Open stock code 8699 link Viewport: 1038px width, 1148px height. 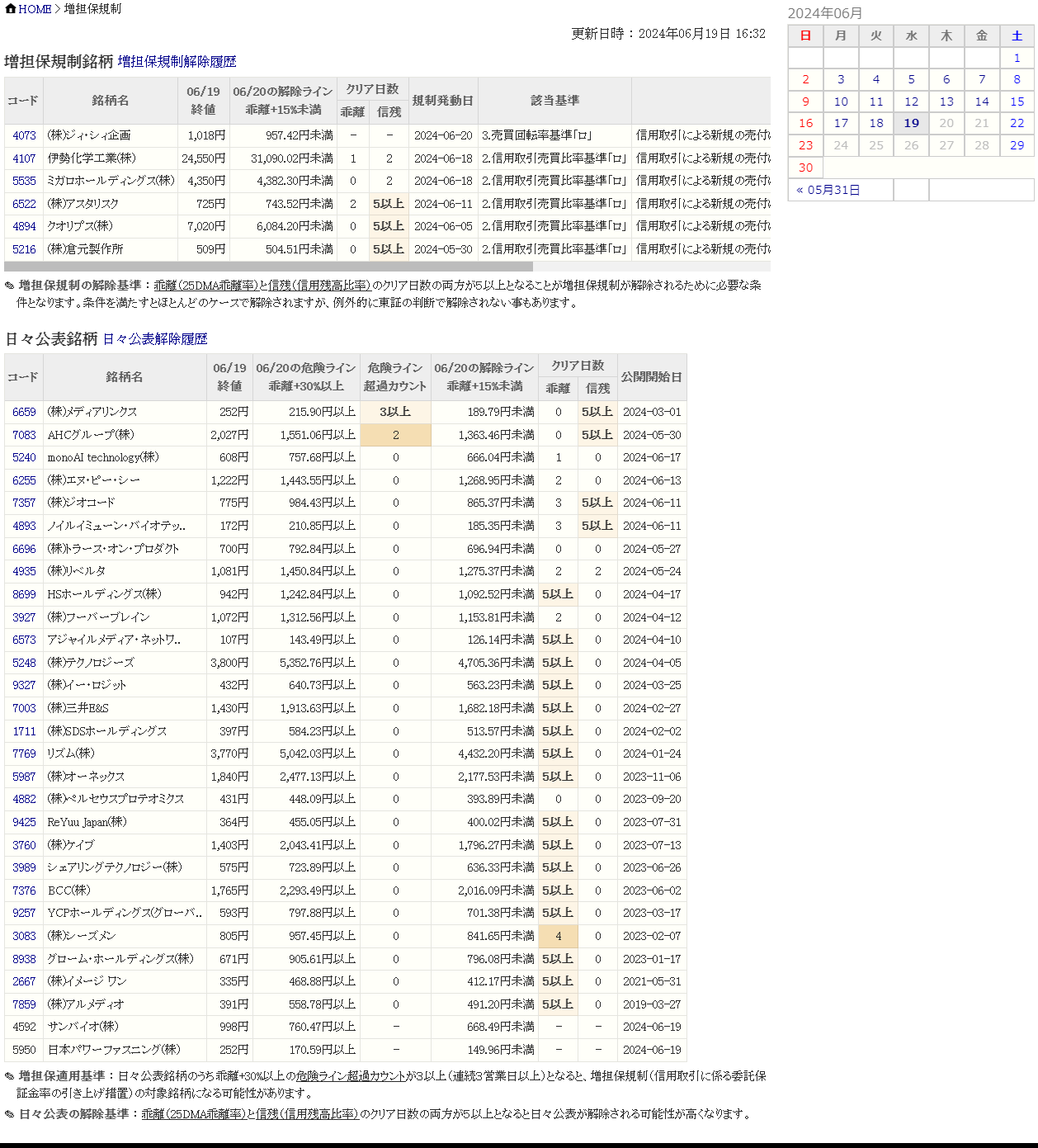(x=24, y=594)
